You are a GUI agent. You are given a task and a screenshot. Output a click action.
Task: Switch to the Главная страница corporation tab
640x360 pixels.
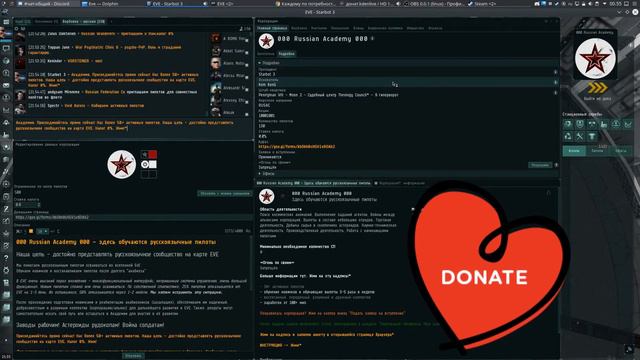[x=272, y=28]
